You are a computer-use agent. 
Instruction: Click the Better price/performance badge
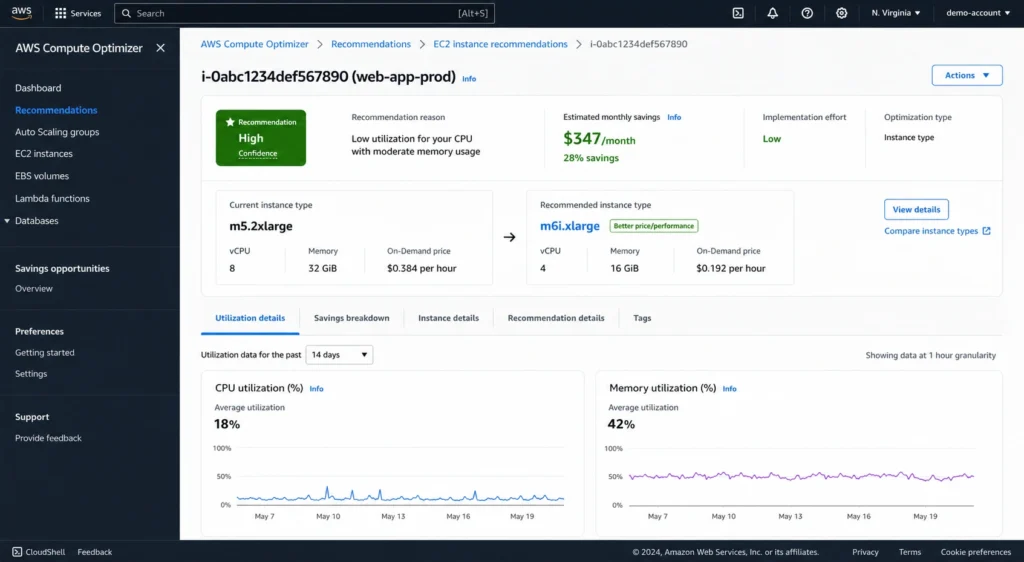654,226
